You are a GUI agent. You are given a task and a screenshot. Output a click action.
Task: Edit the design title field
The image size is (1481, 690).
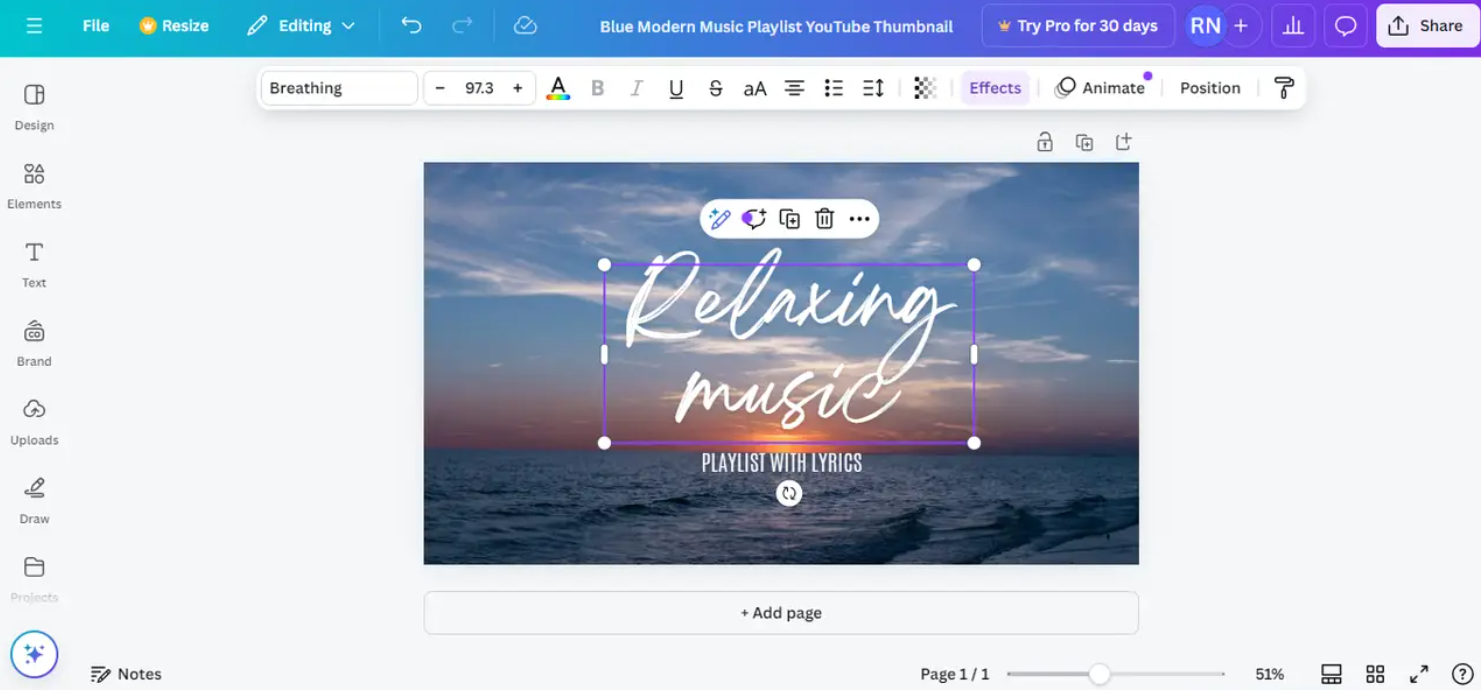tap(776, 27)
